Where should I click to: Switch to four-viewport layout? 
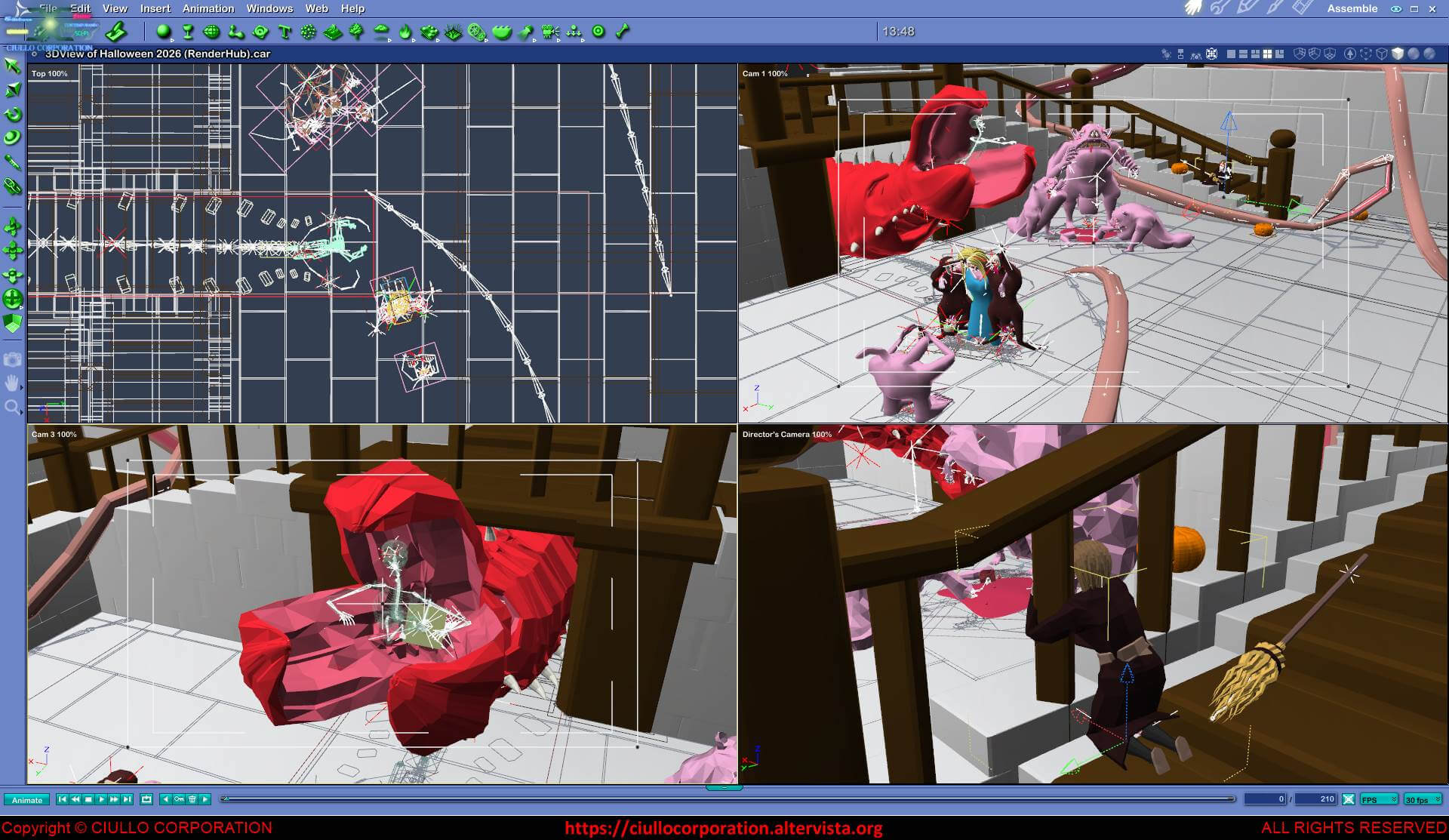tap(1267, 54)
